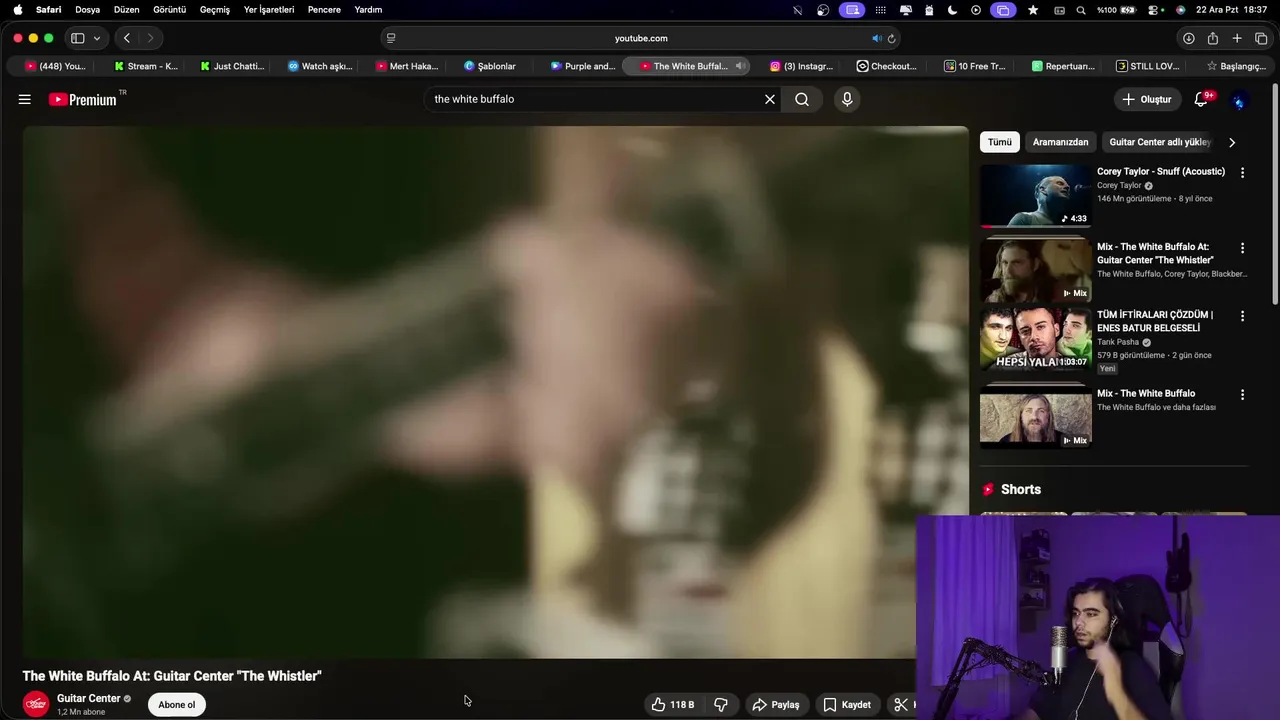Open the Guitar Center channel name link
The width and height of the screenshot is (1280, 720).
click(89, 699)
